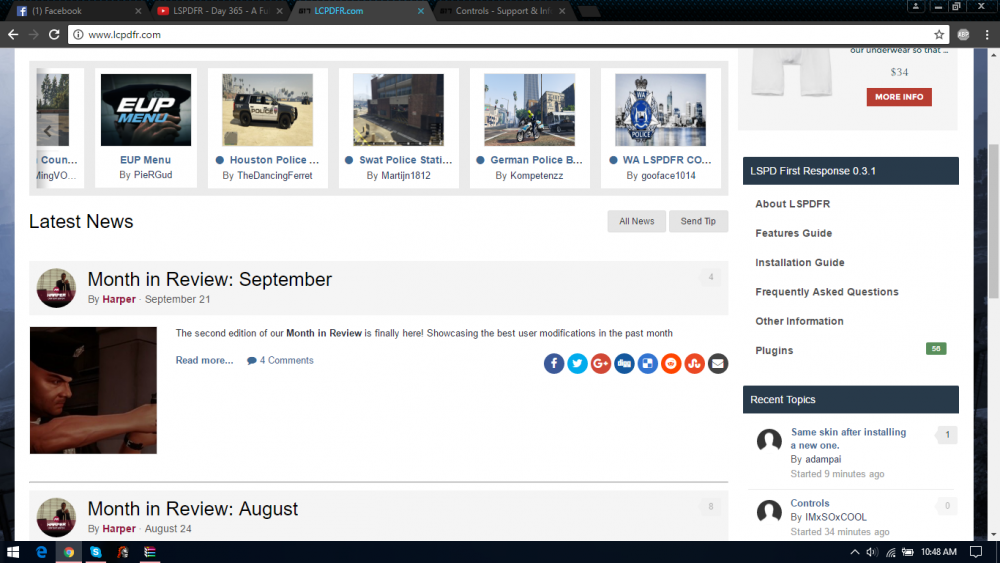This screenshot has height=563, width=1000.
Task: Share article via Digg icon
Action: tap(624, 363)
